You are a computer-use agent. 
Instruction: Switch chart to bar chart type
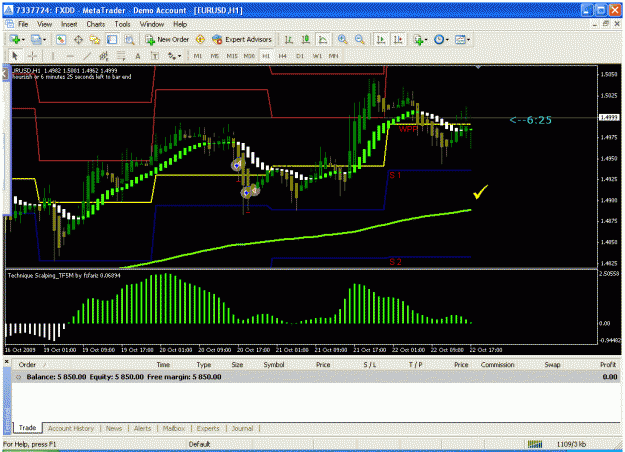tap(289, 39)
